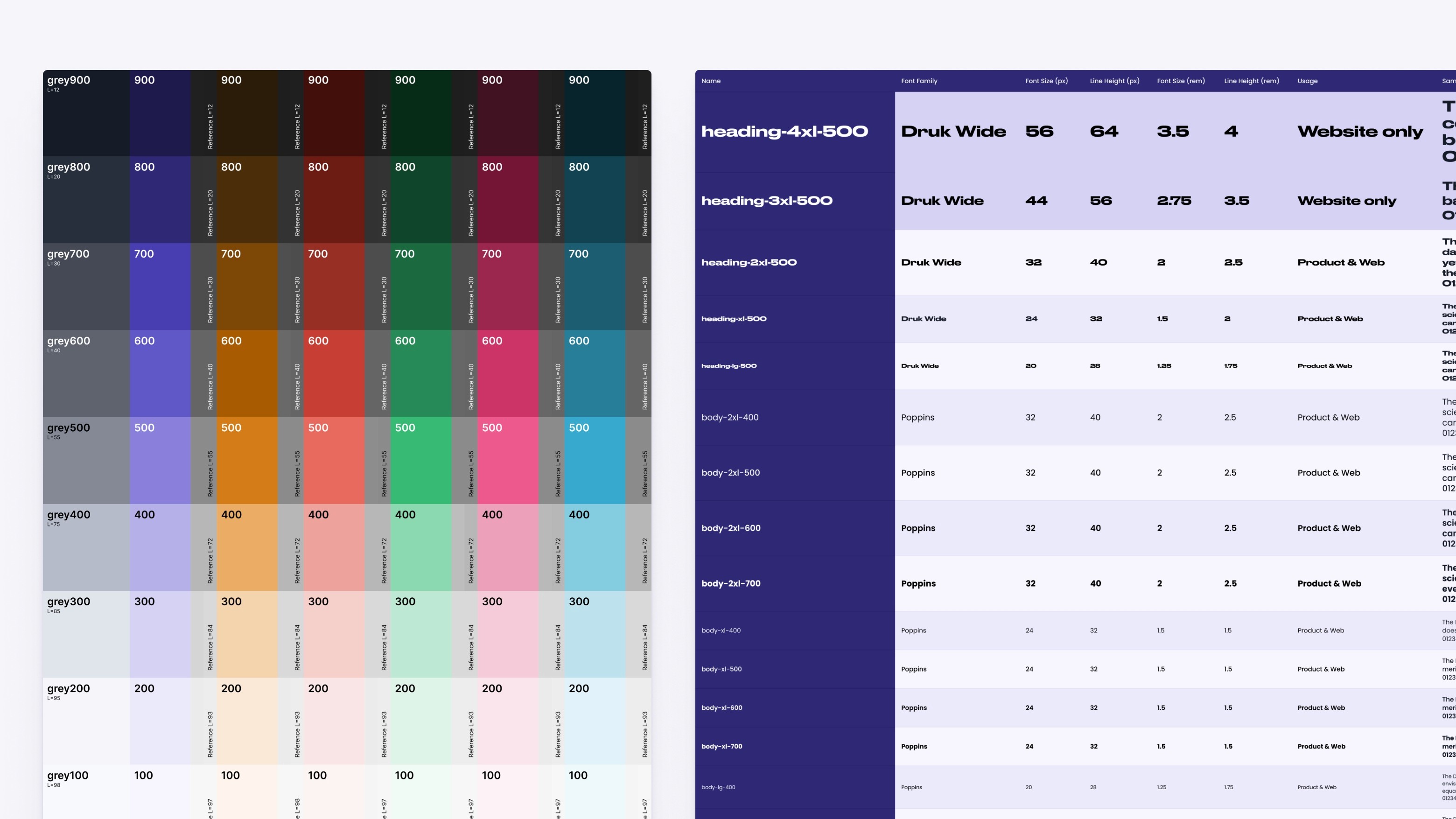The width and height of the screenshot is (1456, 819).
Task: Select the heading-2xl-500 name cell
Action: coord(795,262)
